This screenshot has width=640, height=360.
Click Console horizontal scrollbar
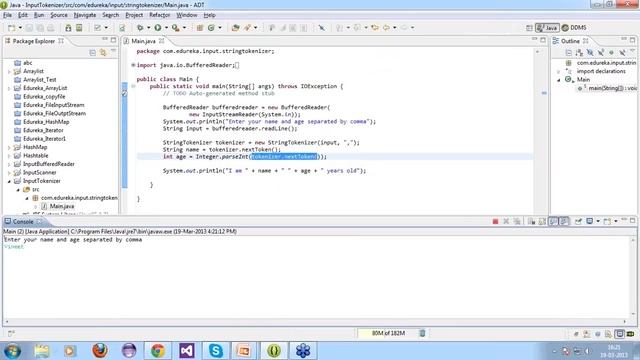tap(316, 322)
